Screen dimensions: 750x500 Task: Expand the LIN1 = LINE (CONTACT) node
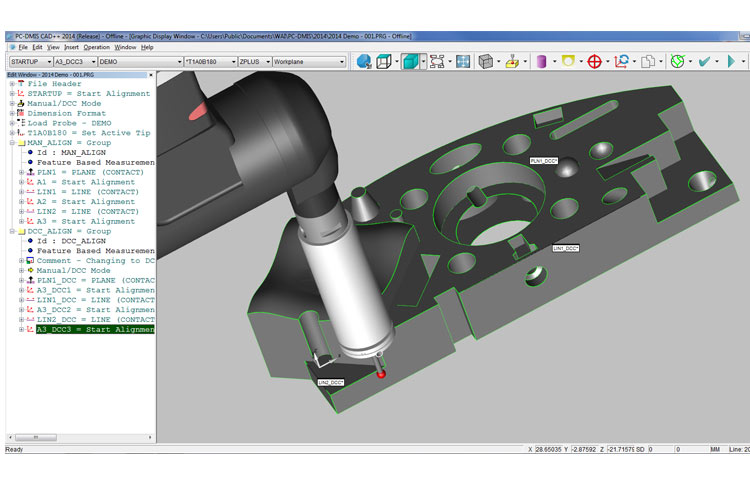point(21,192)
